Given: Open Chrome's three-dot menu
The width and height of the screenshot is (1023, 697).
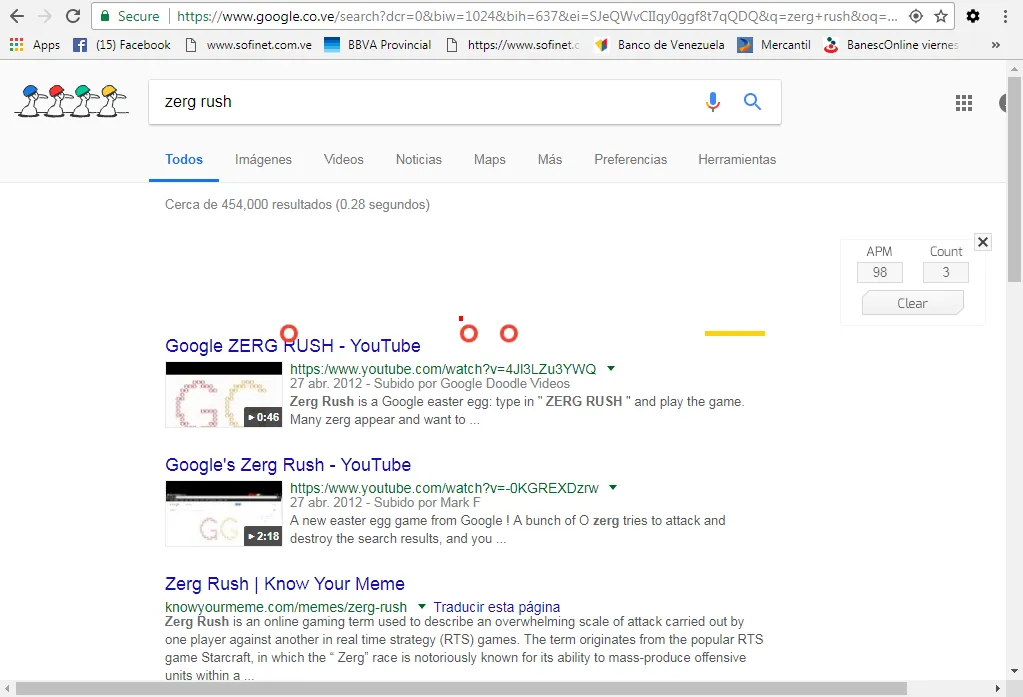Looking at the screenshot, I should 1005,16.
